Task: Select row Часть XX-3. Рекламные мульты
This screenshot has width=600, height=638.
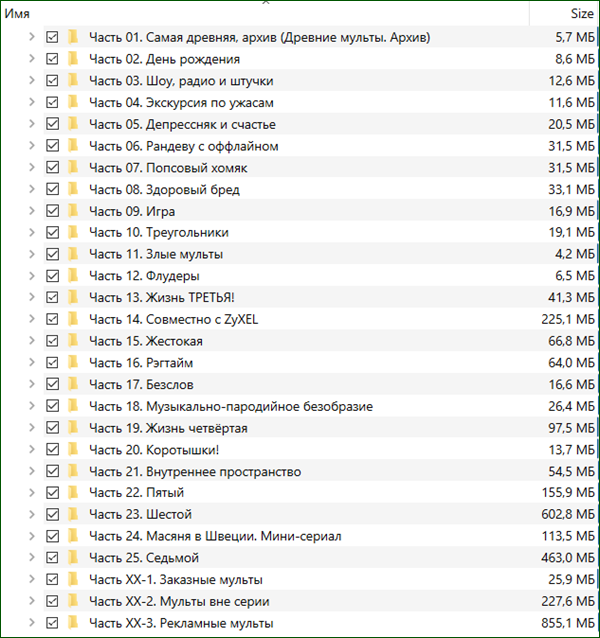Action: (x=321, y=623)
